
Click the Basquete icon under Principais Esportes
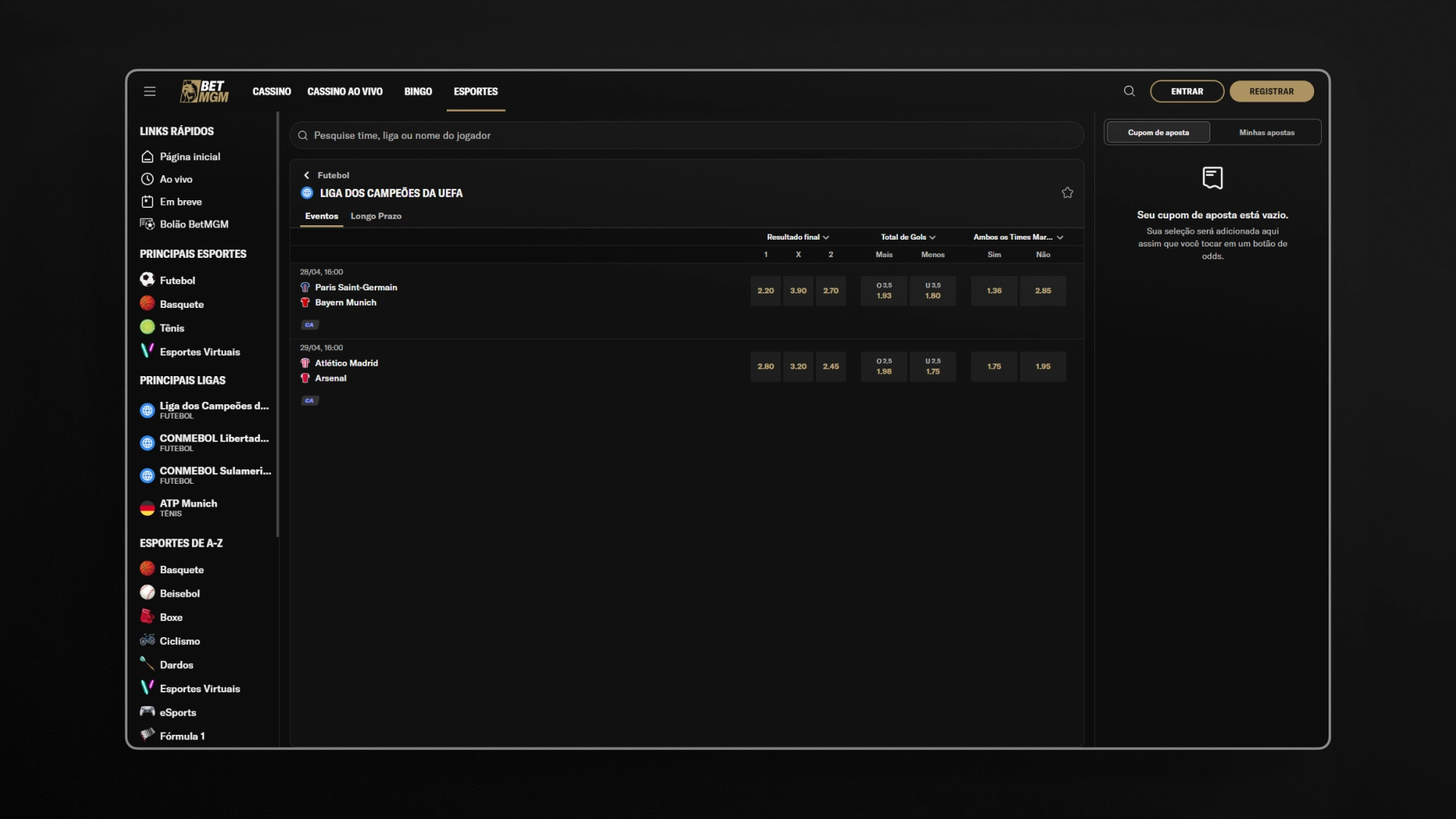click(x=147, y=303)
